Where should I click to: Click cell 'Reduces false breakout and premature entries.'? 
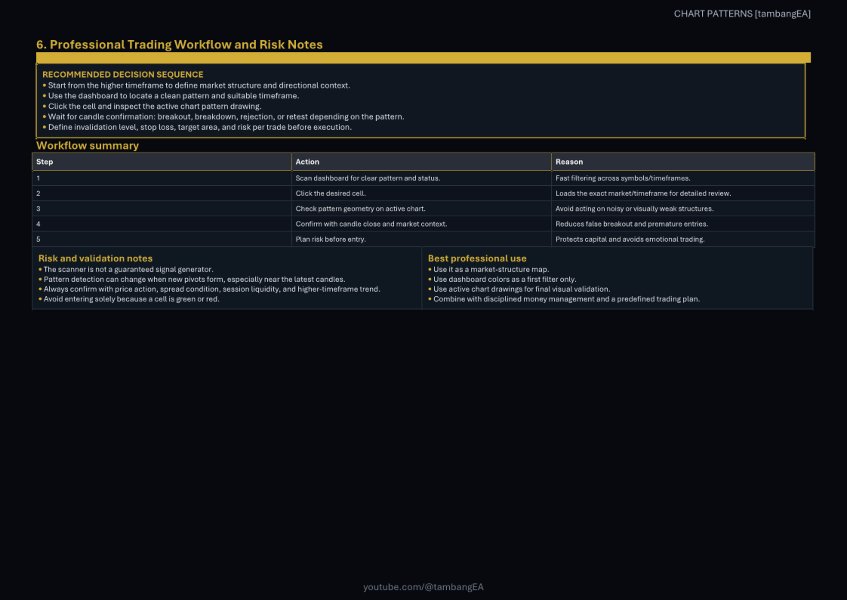pyautogui.click(x=683, y=224)
